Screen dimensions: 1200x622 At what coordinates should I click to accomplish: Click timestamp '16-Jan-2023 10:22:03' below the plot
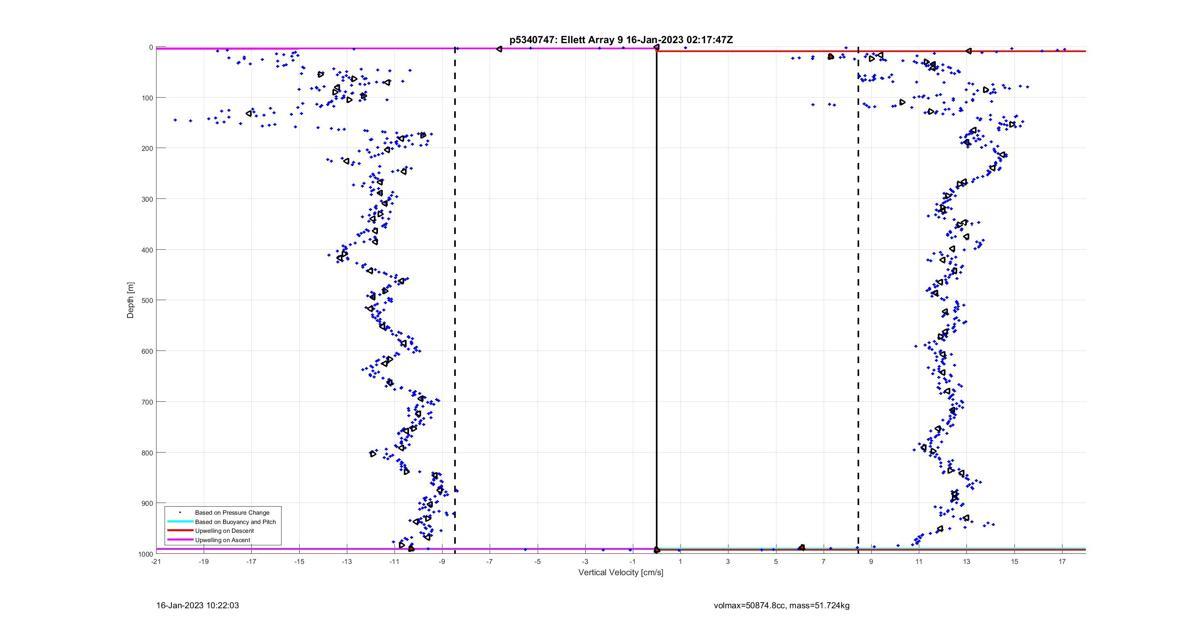198,605
